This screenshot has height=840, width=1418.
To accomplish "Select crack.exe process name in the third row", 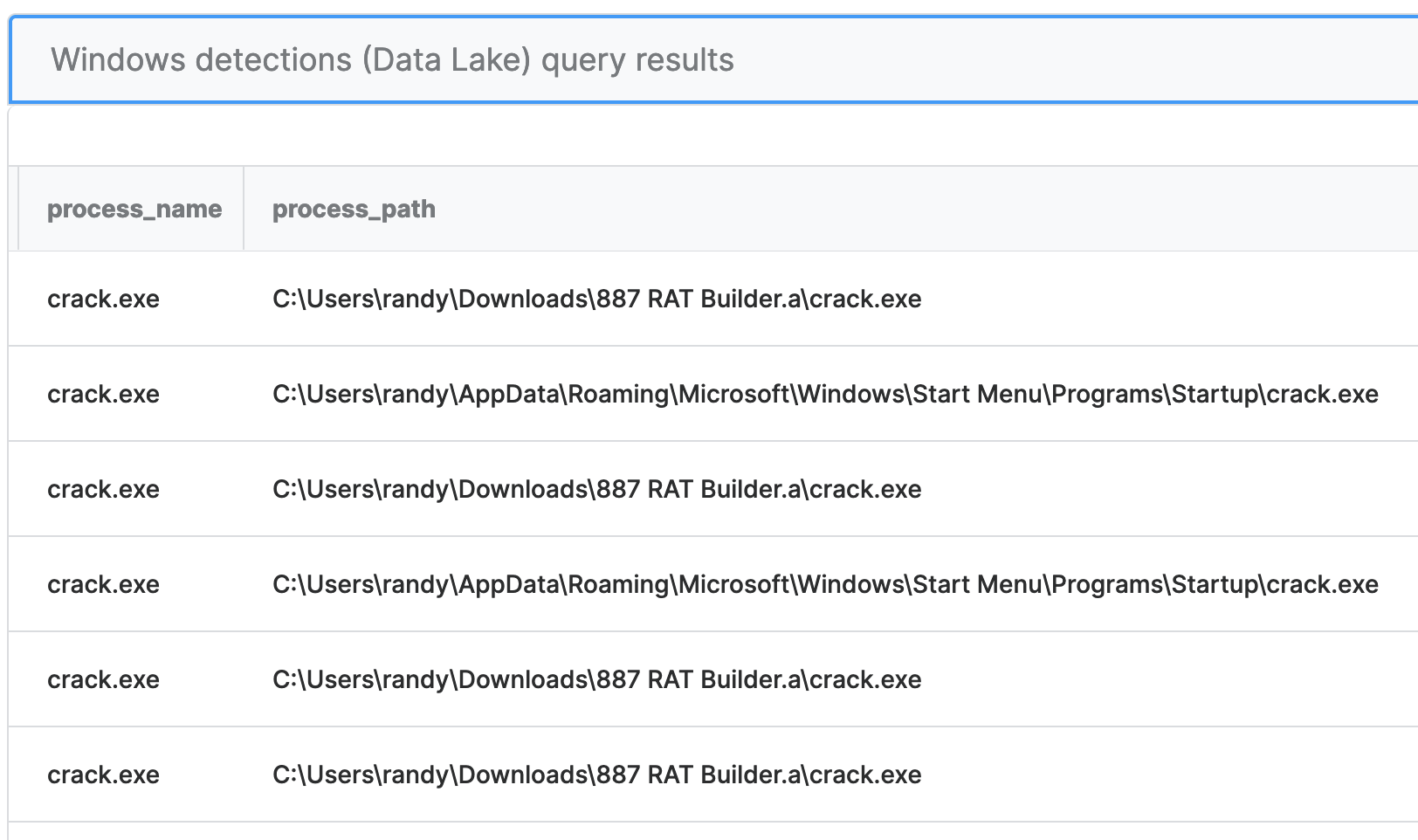I will tap(103, 489).
